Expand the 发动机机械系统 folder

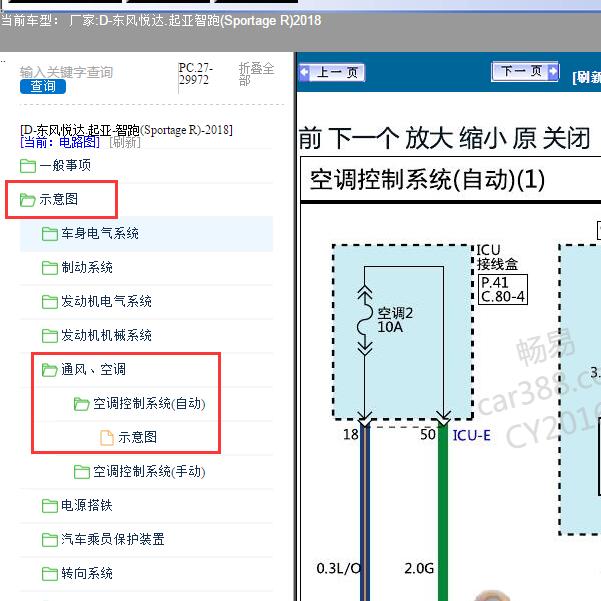tap(107, 335)
